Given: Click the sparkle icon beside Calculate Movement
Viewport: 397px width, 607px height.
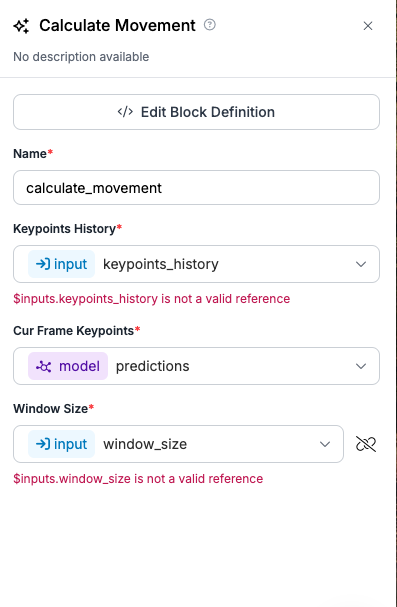Looking at the screenshot, I should [x=21, y=26].
